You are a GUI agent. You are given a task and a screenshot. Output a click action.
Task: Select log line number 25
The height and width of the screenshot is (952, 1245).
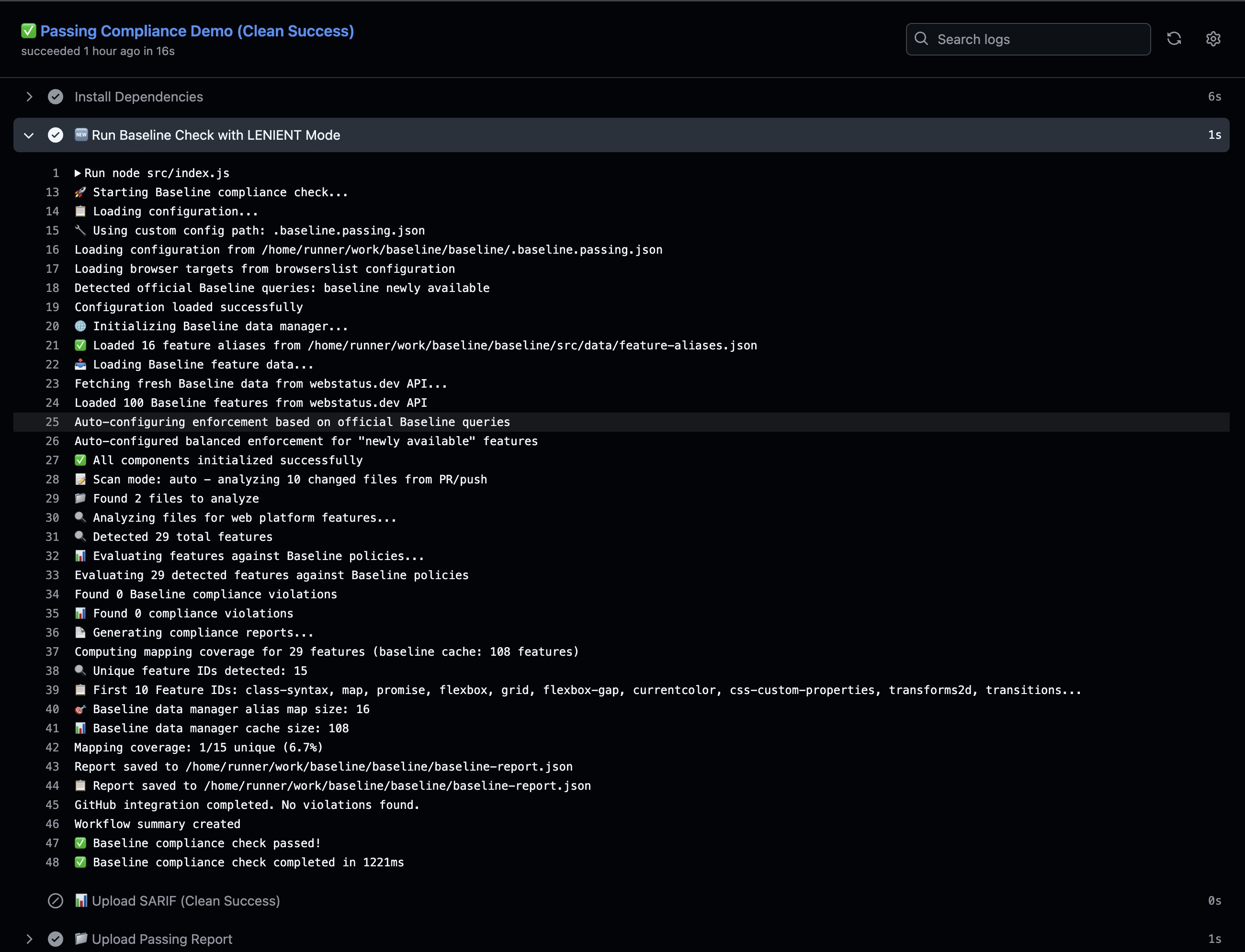coord(52,422)
